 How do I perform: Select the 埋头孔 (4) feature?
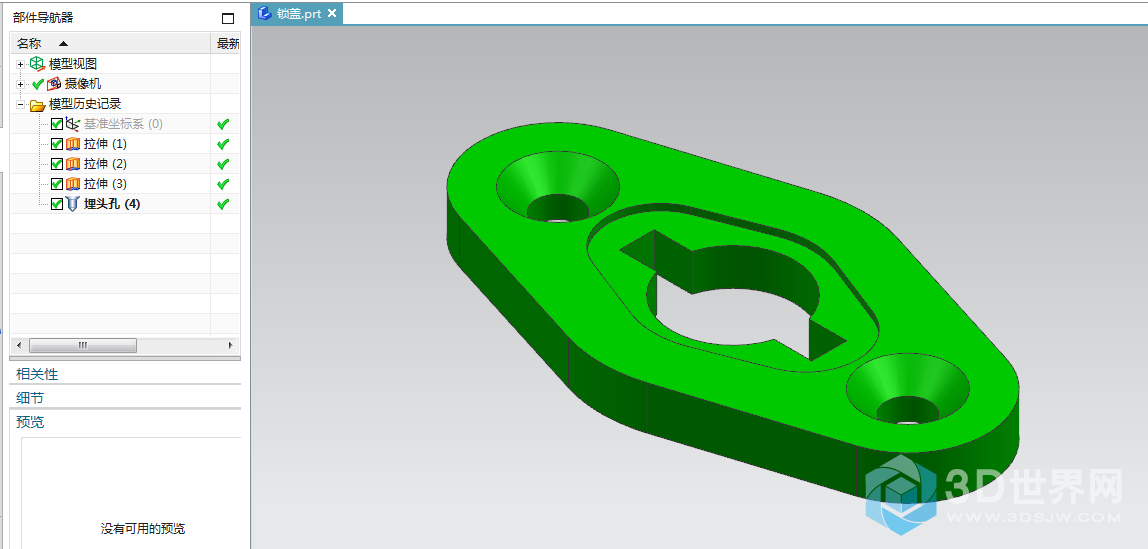click(x=112, y=204)
